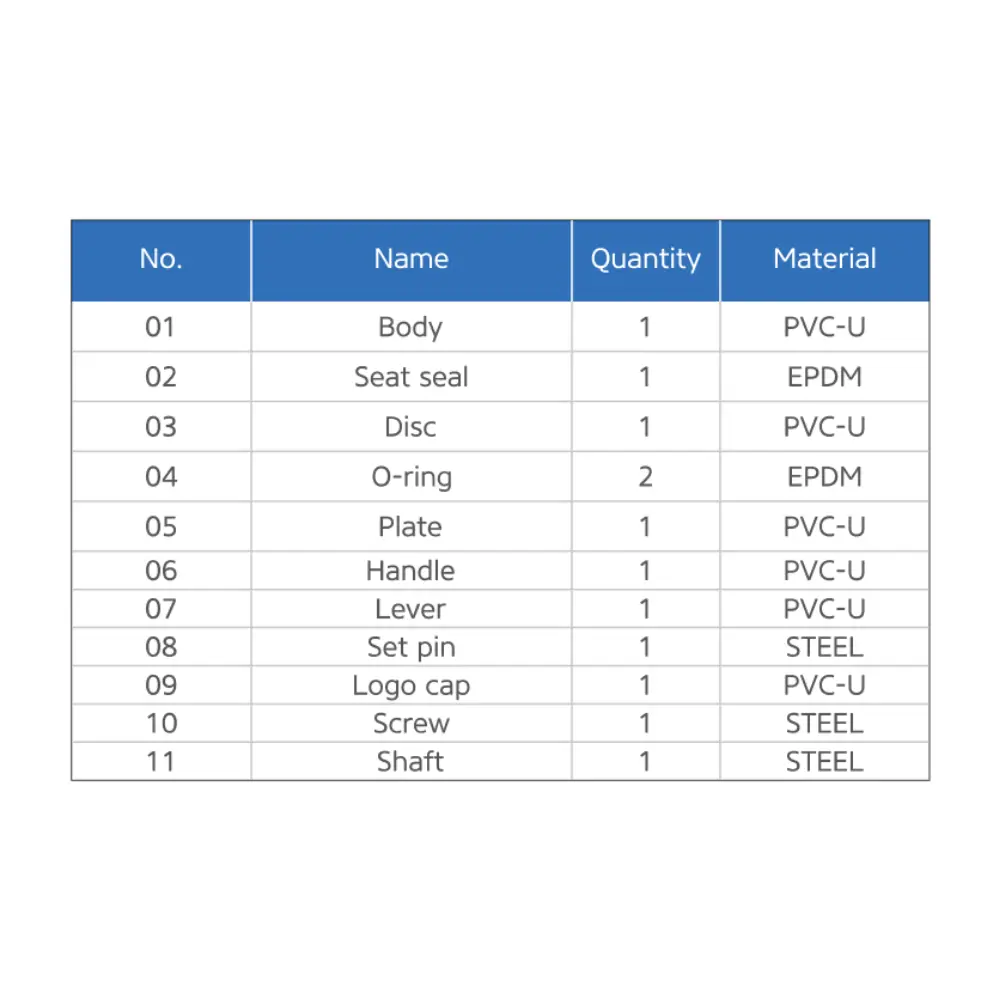Select the Plate name cell
Screen dimensions: 1000x1000
411,526
